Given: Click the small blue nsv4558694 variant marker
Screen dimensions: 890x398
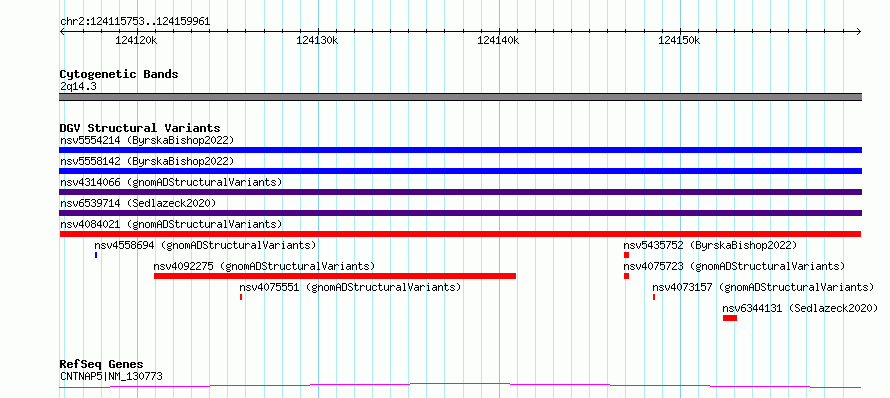Looking at the screenshot, I should pos(96,255).
